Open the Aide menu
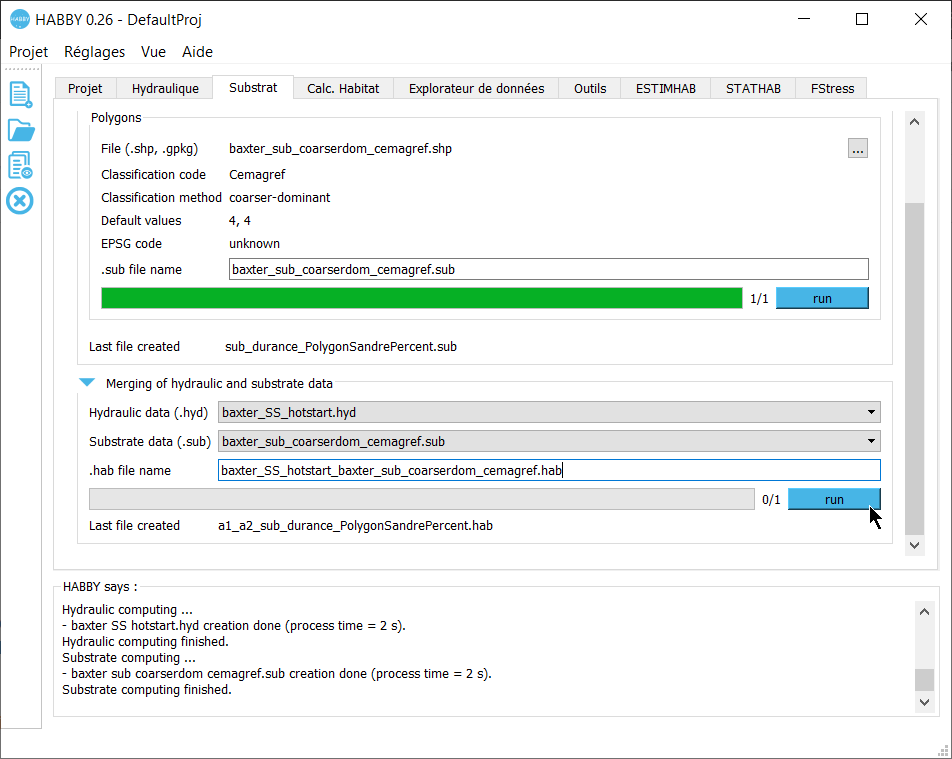952x759 pixels. [197, 52]
